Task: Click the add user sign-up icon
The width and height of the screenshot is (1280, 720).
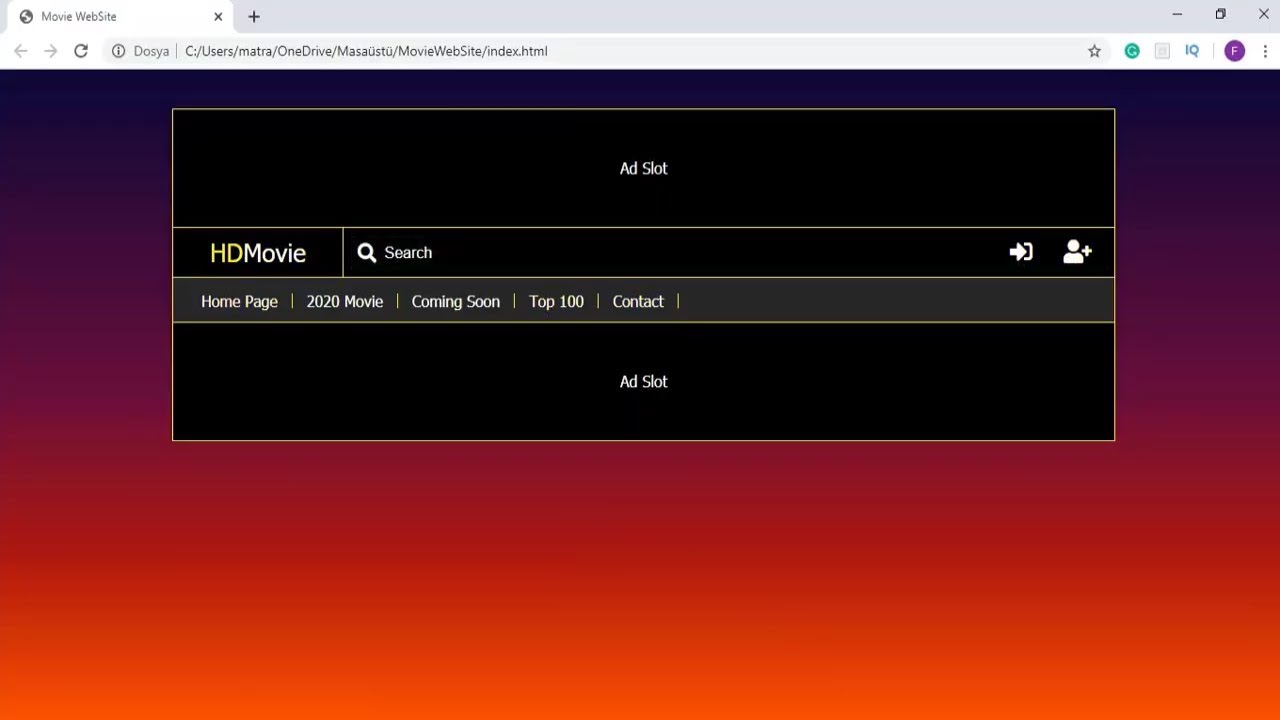Action: [x=1077, y=252]
